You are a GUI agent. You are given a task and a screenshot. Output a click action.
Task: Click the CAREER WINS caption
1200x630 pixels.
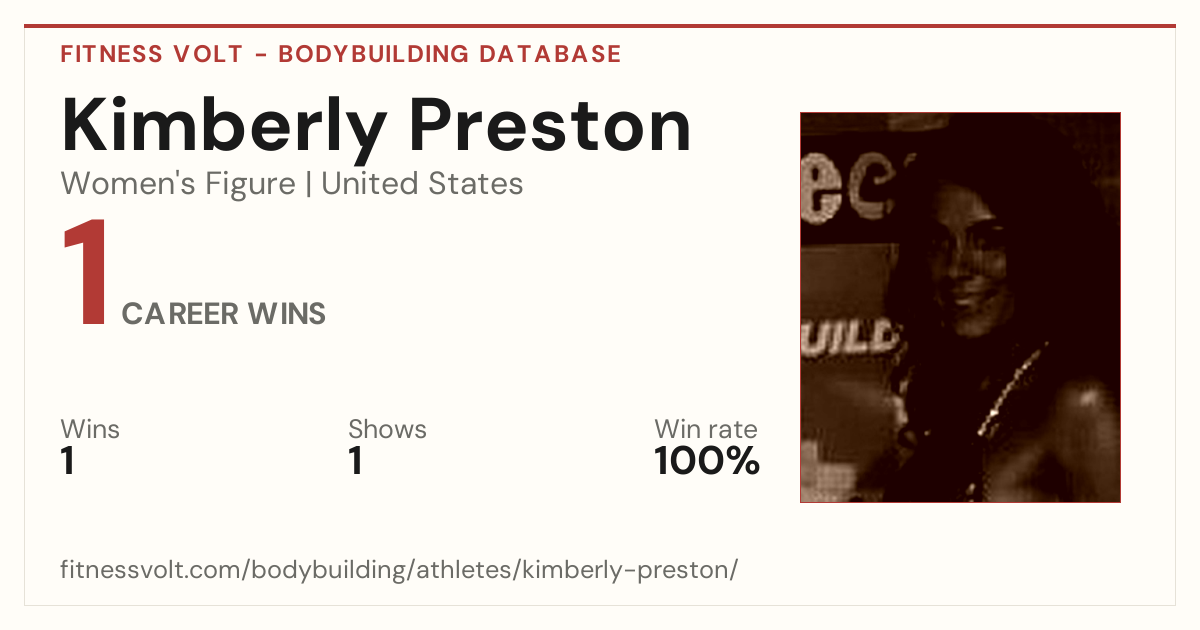click(224, 314)
